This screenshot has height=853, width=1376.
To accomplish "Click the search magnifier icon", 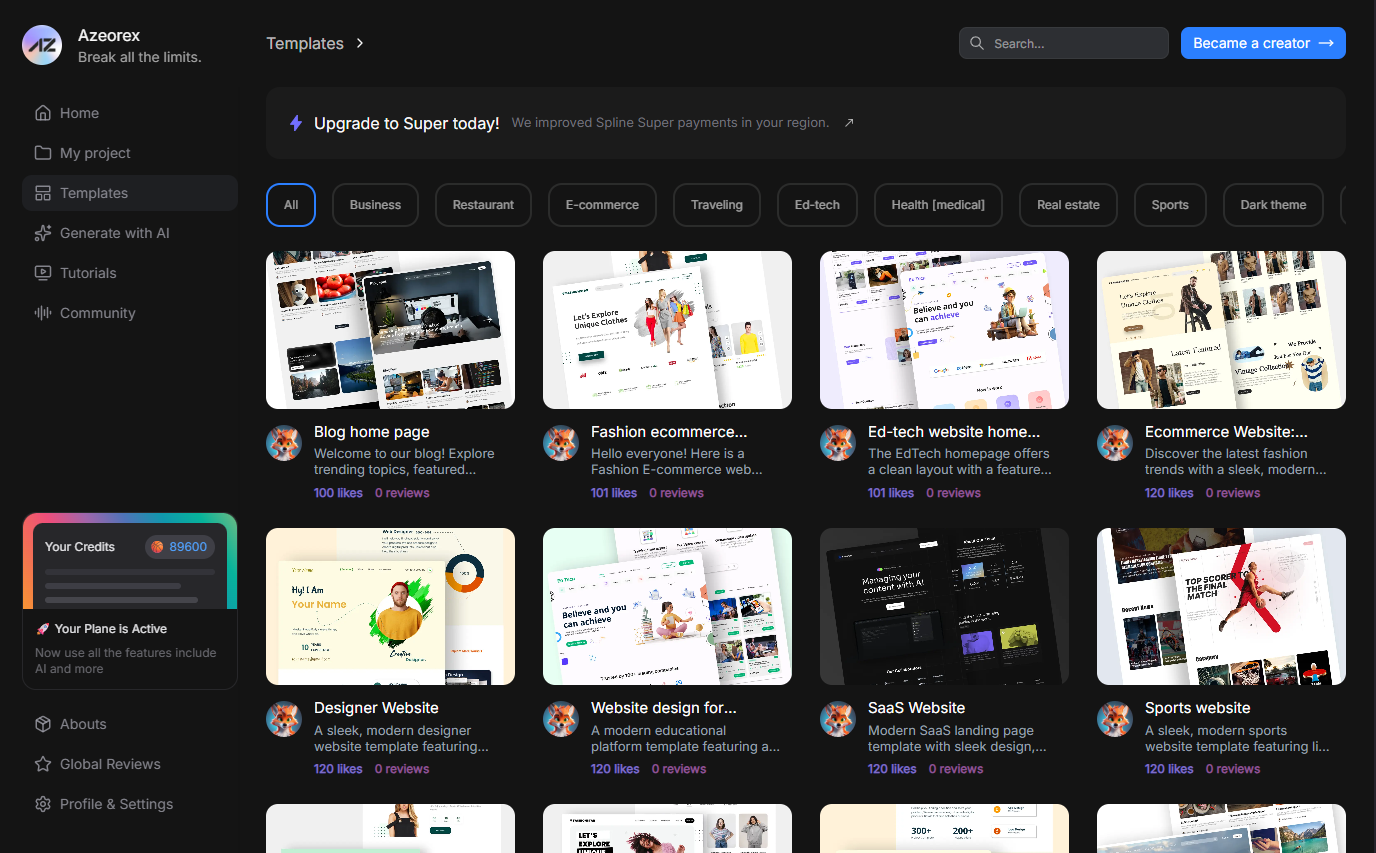I will 978,43.
